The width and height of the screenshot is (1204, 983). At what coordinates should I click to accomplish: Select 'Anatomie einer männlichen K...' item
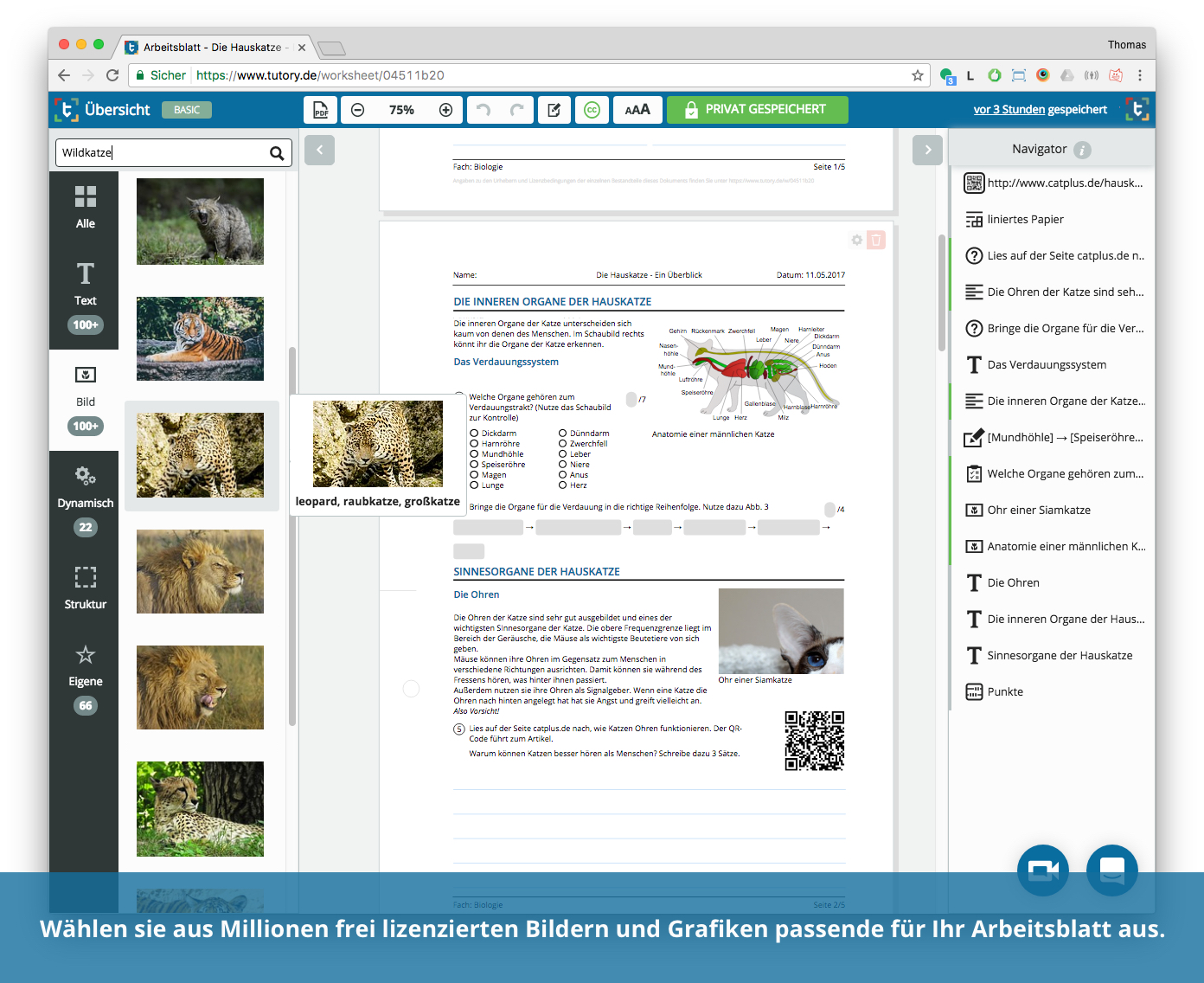[x=1053, y=546]
